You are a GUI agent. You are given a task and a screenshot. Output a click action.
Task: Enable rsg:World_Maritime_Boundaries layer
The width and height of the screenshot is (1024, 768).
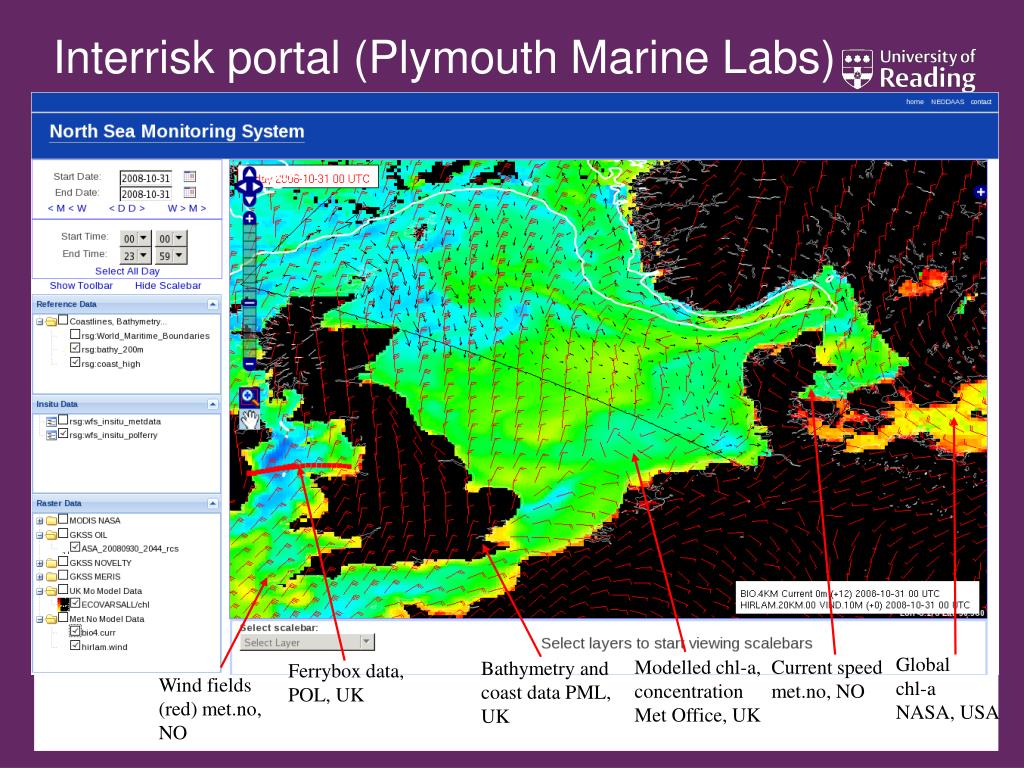75,334
